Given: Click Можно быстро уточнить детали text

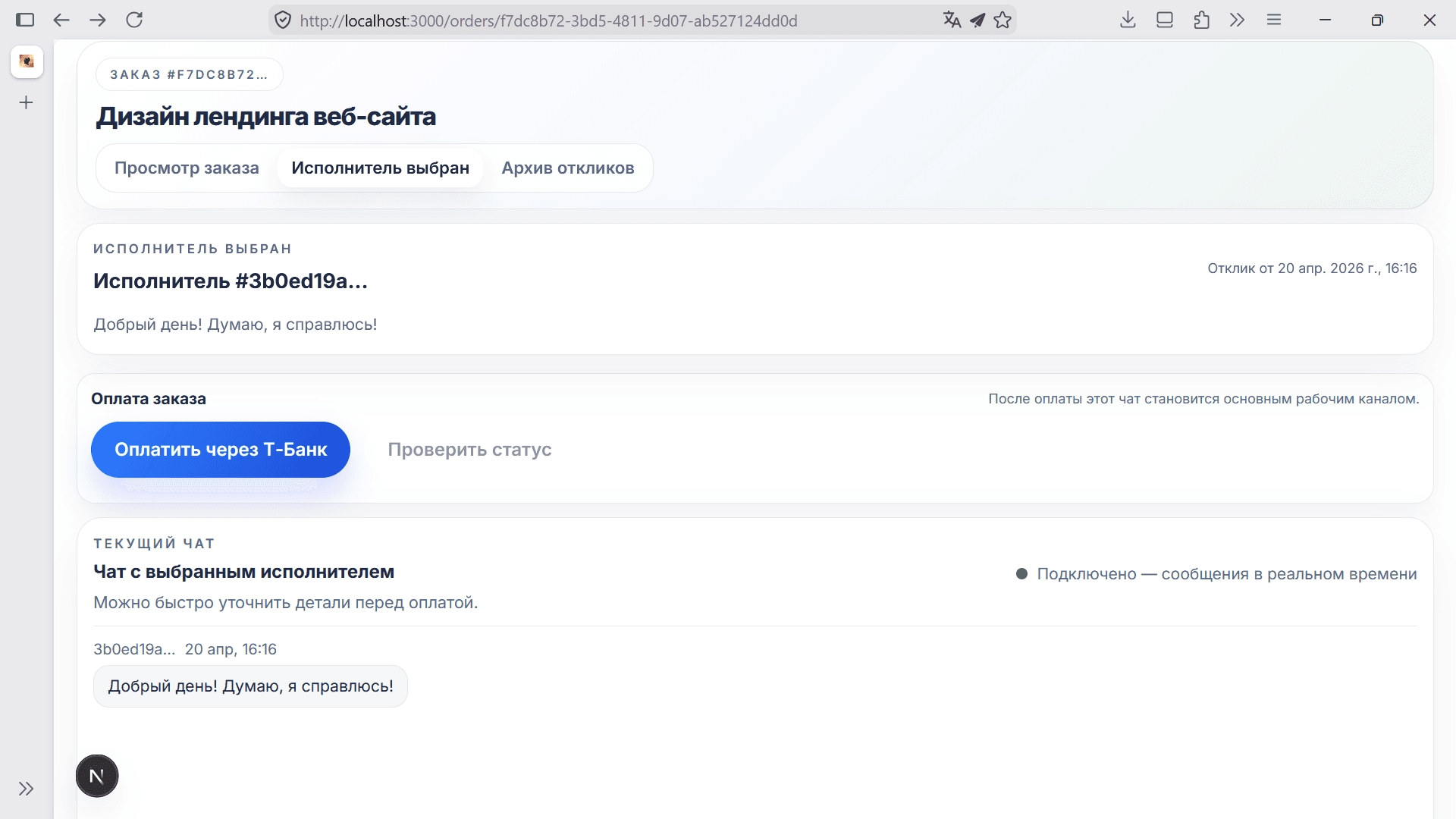Looking at the screenshot, I should tap(286, 603).
